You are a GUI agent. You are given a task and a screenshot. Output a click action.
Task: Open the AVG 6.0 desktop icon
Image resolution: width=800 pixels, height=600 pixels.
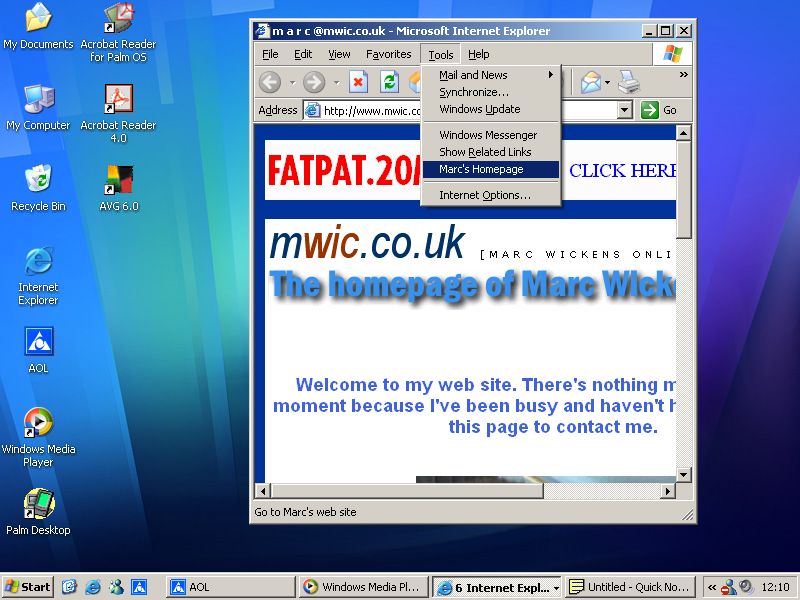coord(118,182)
